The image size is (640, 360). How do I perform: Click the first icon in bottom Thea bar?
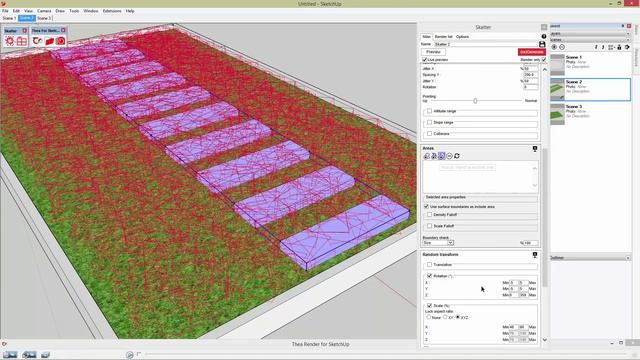[x=10, y=355]
